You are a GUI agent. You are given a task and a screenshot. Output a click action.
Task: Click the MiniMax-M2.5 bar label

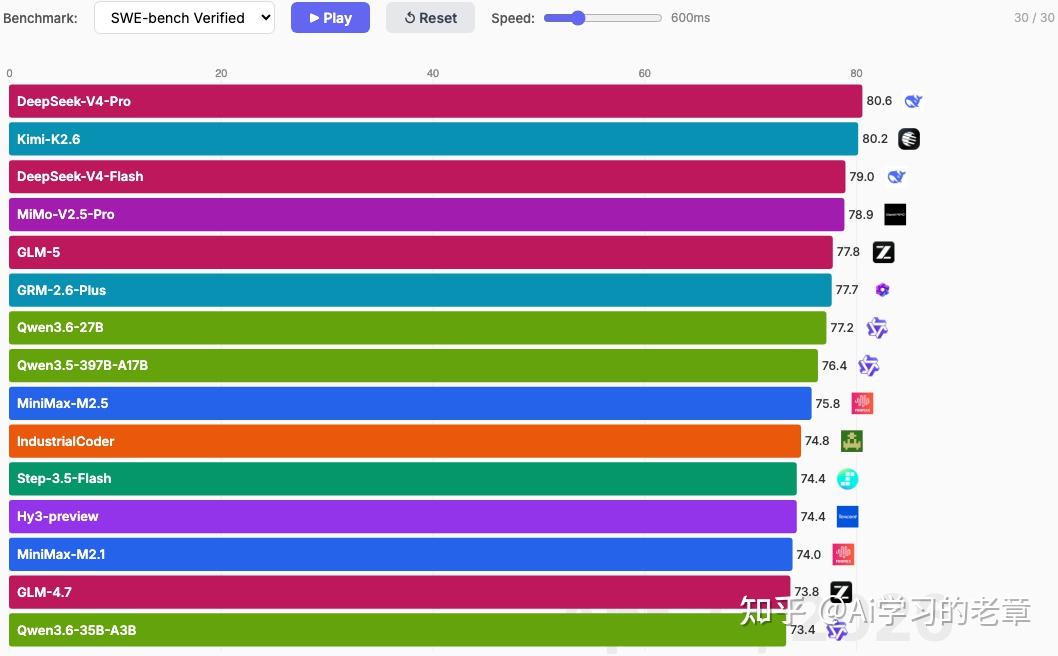pos(63,404)
